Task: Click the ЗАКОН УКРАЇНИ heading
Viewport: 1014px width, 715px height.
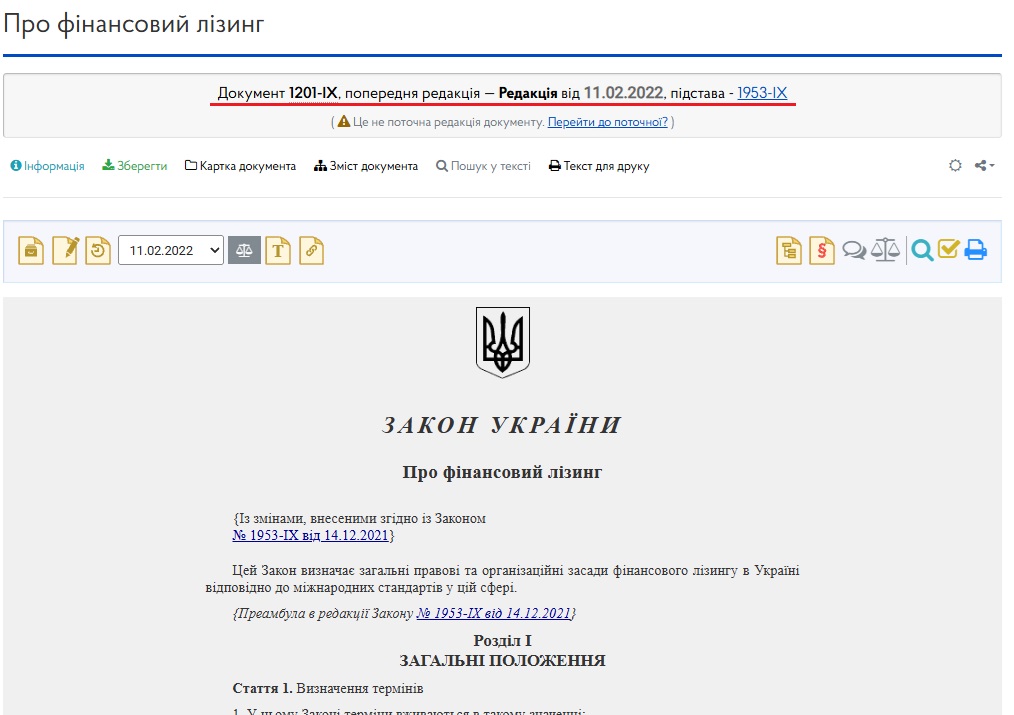Action: pyautogui.click(x=502, y=425)
